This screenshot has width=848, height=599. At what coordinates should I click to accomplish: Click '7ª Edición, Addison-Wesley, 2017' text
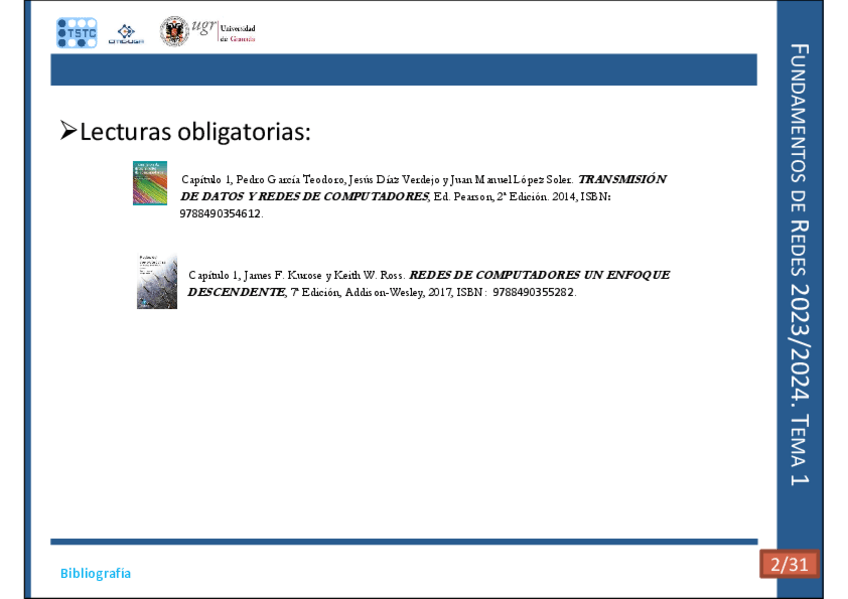point(371,292)
